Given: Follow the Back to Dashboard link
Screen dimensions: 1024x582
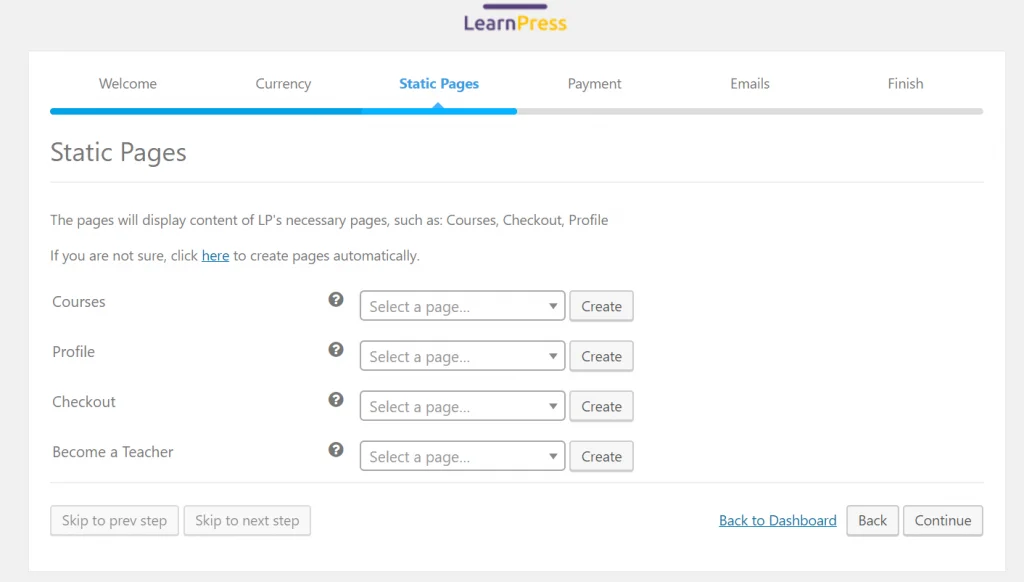Looking at the screenshot, I should pos(777,520).
